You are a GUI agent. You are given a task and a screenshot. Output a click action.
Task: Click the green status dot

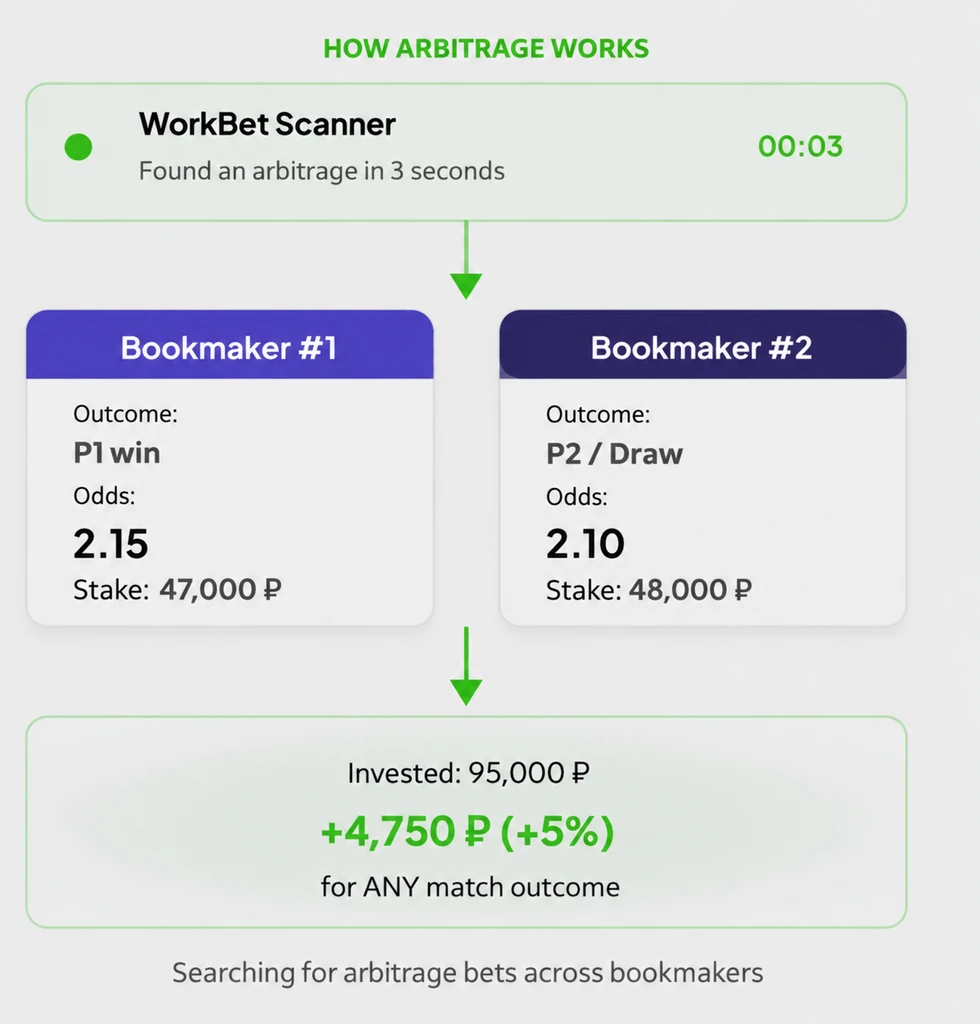click(x=78, y=147)
